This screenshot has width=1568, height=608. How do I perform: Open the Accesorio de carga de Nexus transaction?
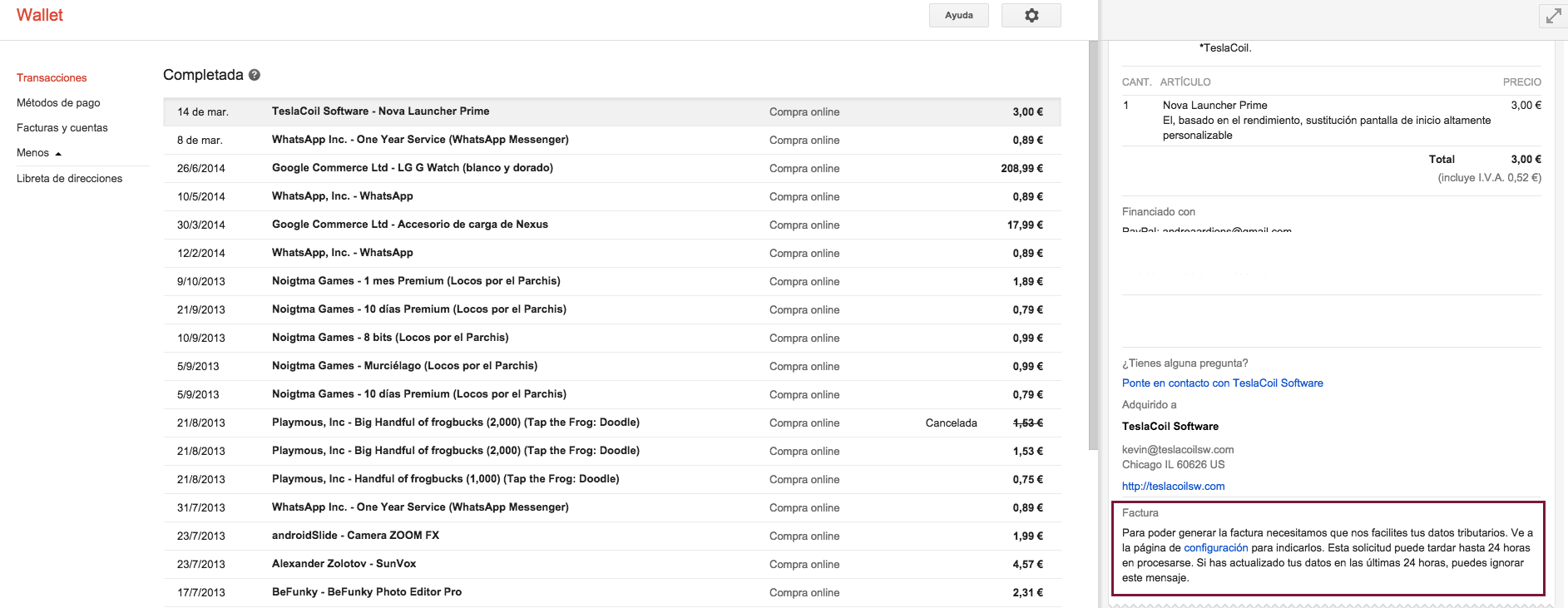[612, 225]
